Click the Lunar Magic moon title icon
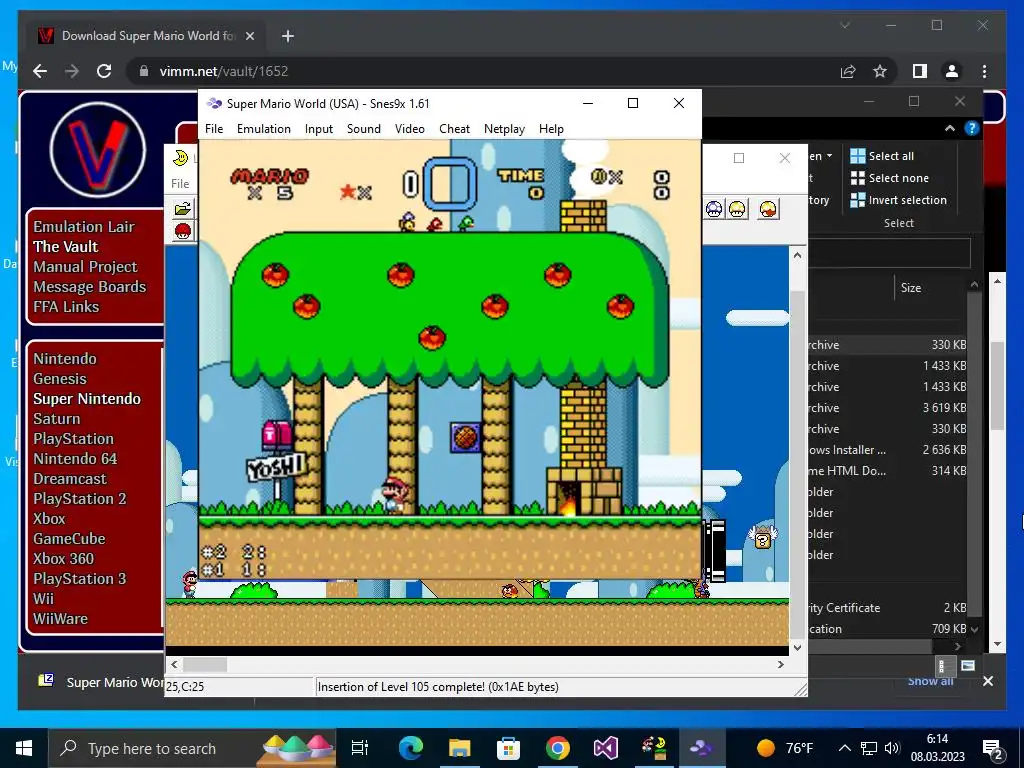The height and width of the screenshot is (768, 1024). [x=180, y=157]
